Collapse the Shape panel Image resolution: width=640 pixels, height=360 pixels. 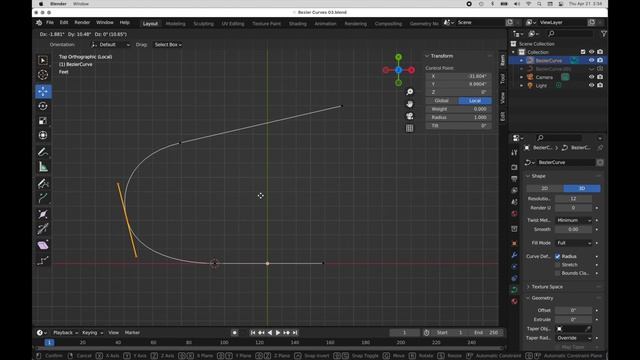coord(538,176)
